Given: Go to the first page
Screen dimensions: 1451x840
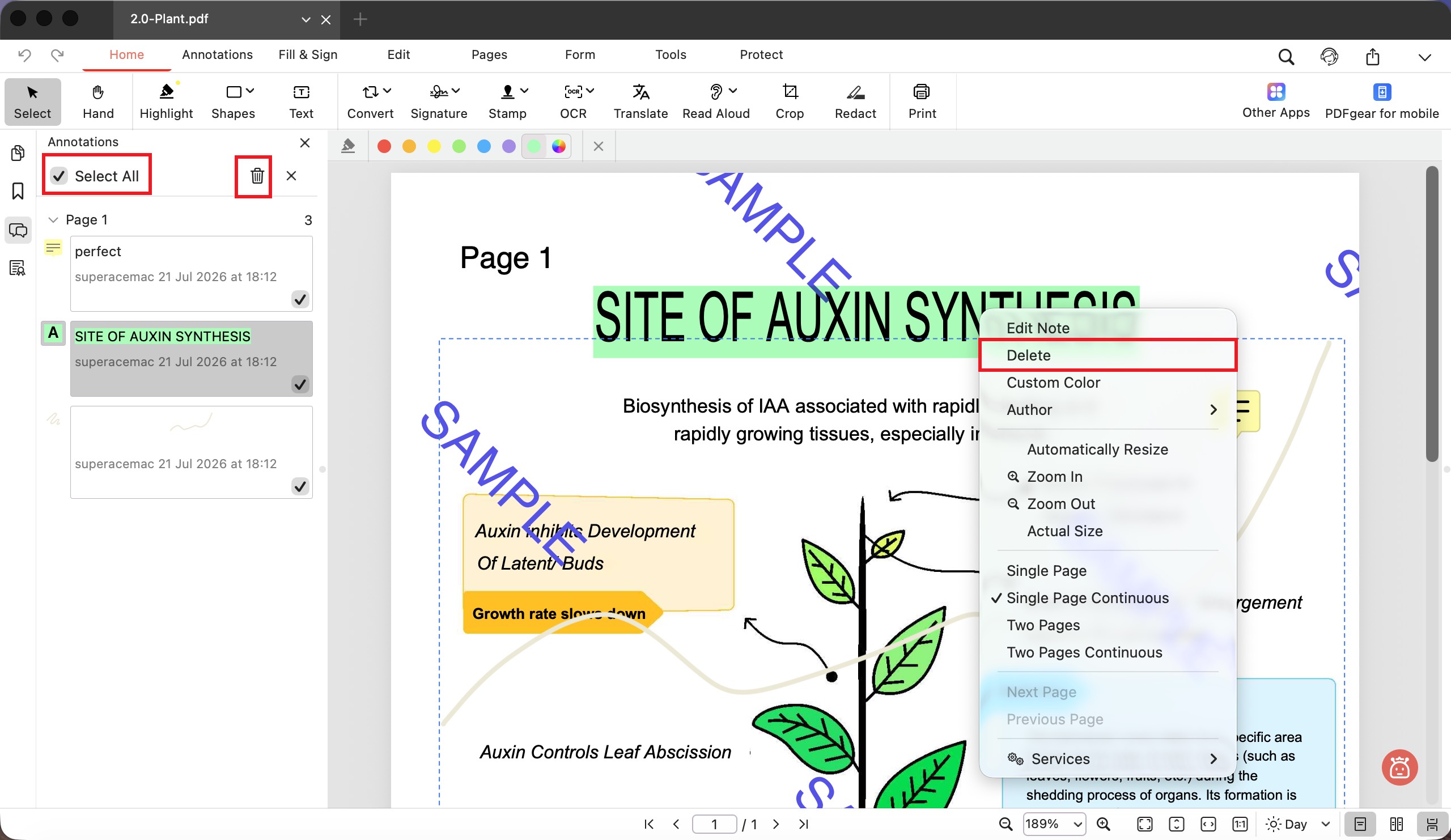Looking at the screenshot, I should click(x=649, y=825).
